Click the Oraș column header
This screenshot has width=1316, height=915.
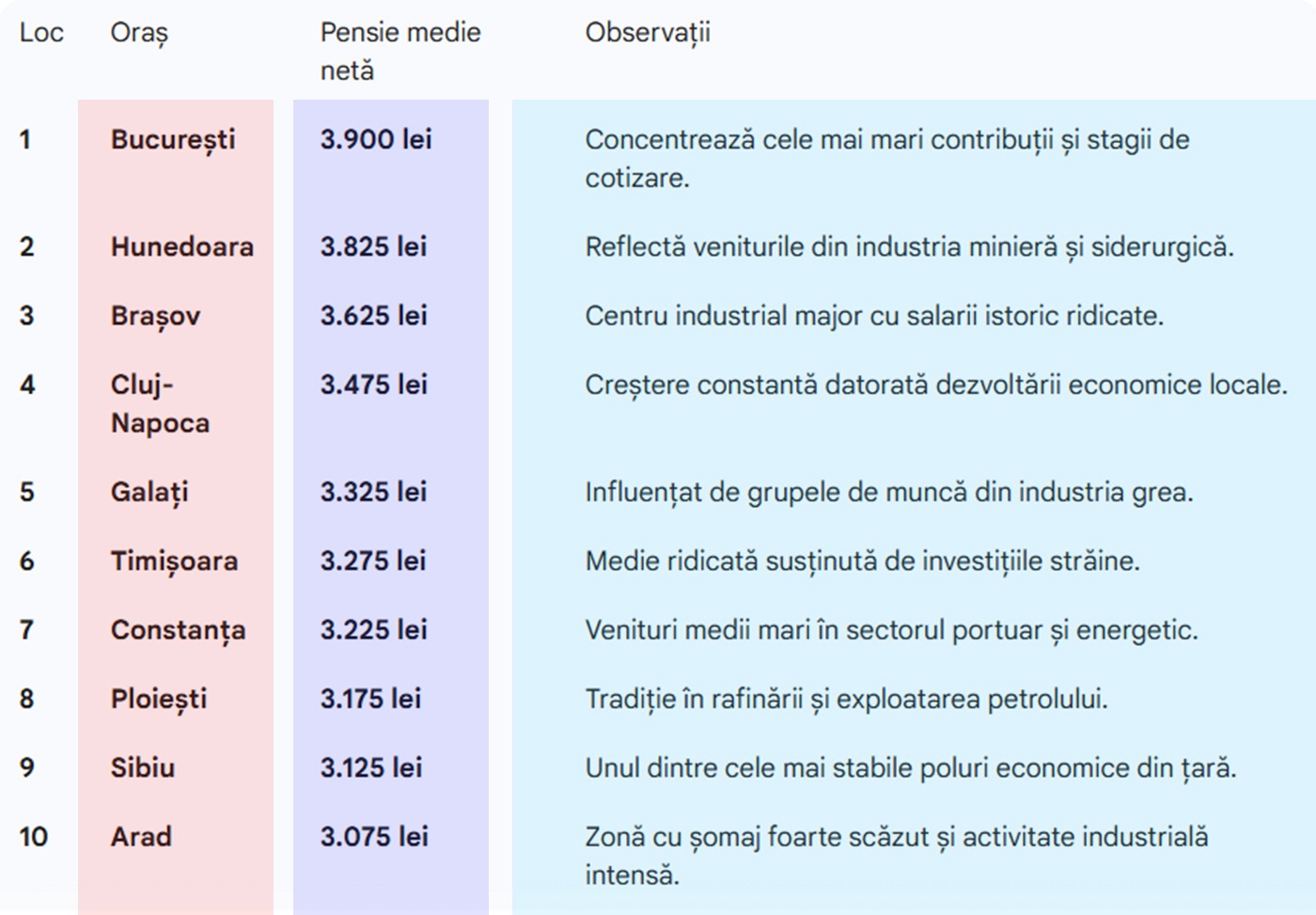pos(139,33)
